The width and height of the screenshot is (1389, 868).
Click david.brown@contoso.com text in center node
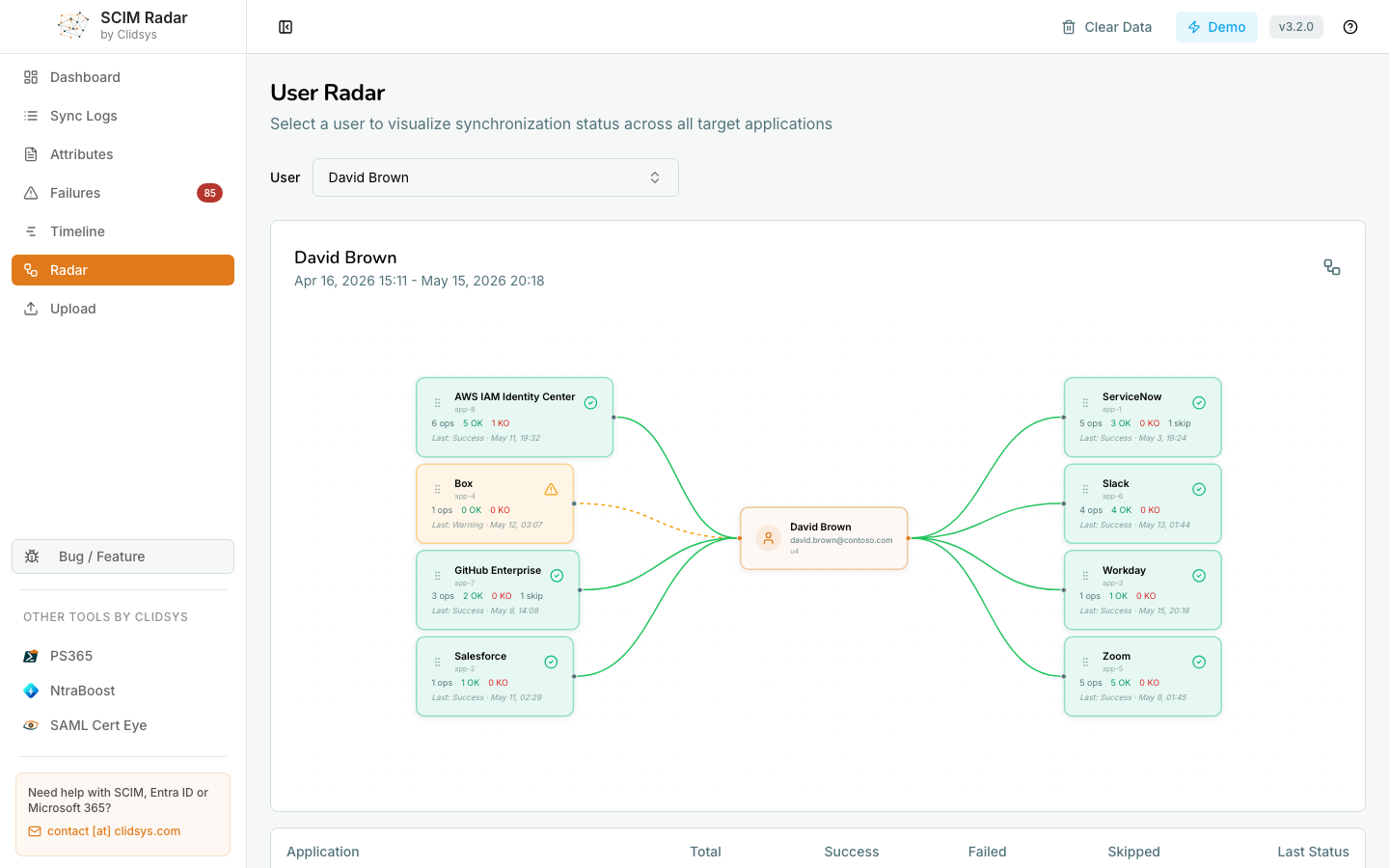(841, 540)
